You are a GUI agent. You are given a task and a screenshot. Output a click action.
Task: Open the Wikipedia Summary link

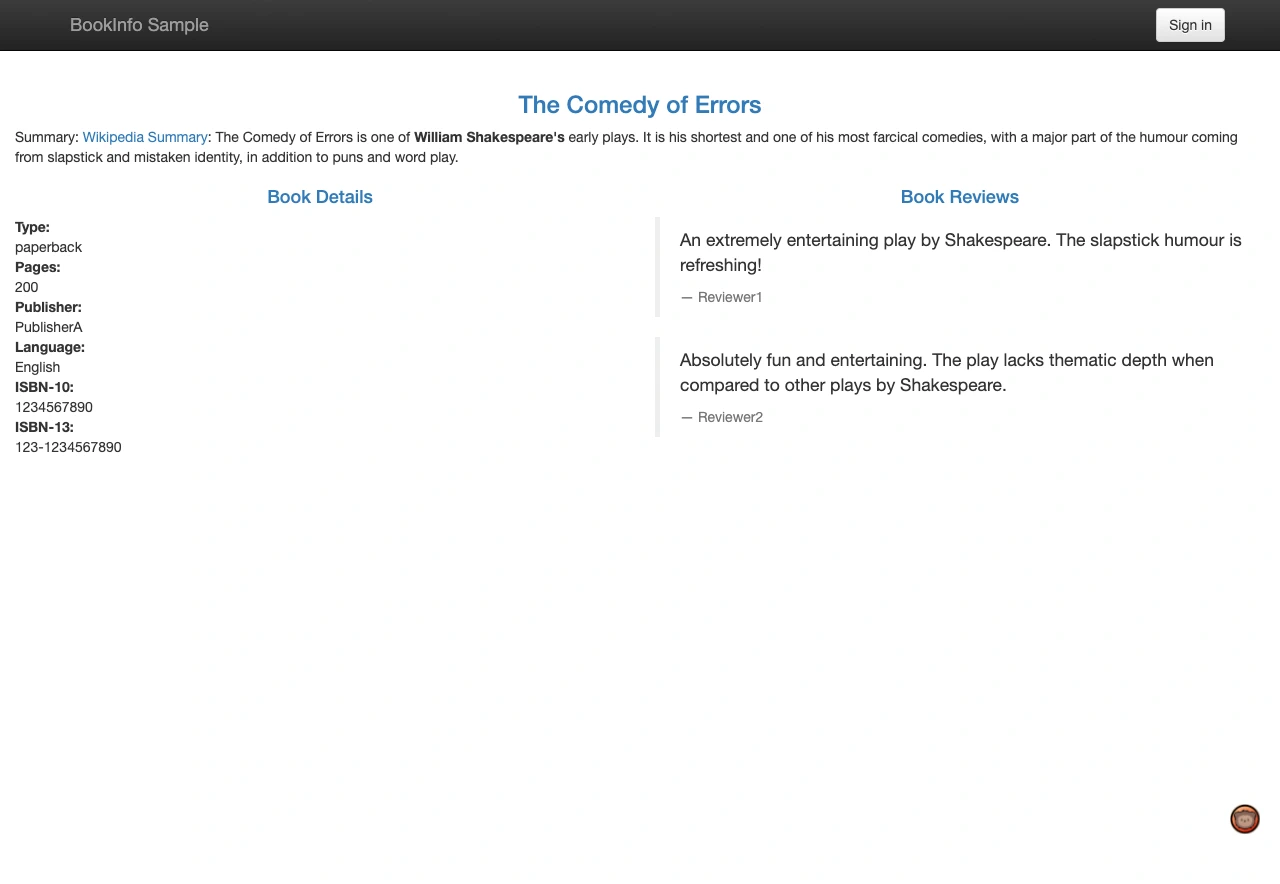(x=145, y=137)
